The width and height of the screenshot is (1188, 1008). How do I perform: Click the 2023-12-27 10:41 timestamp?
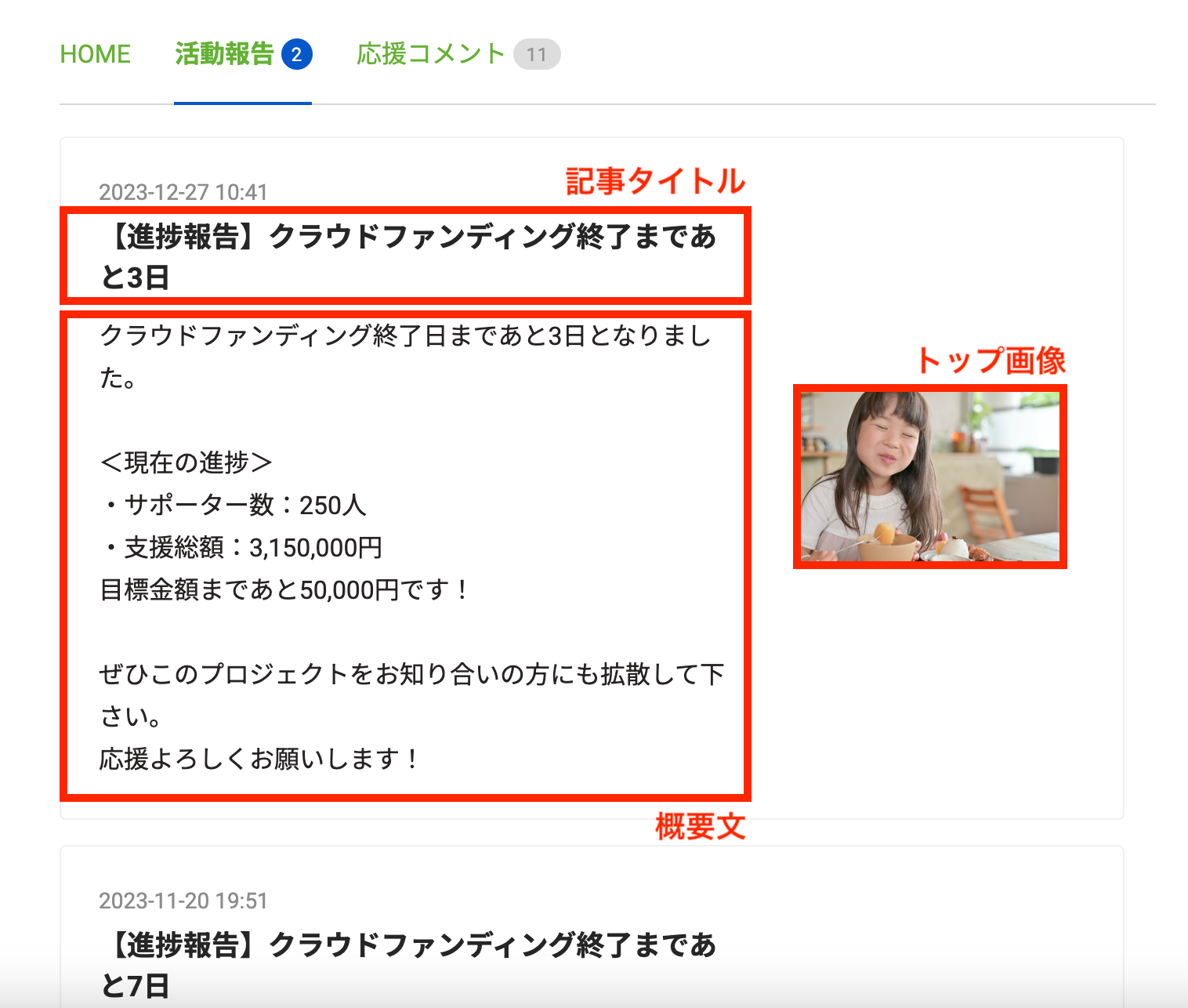click(183, 192)
